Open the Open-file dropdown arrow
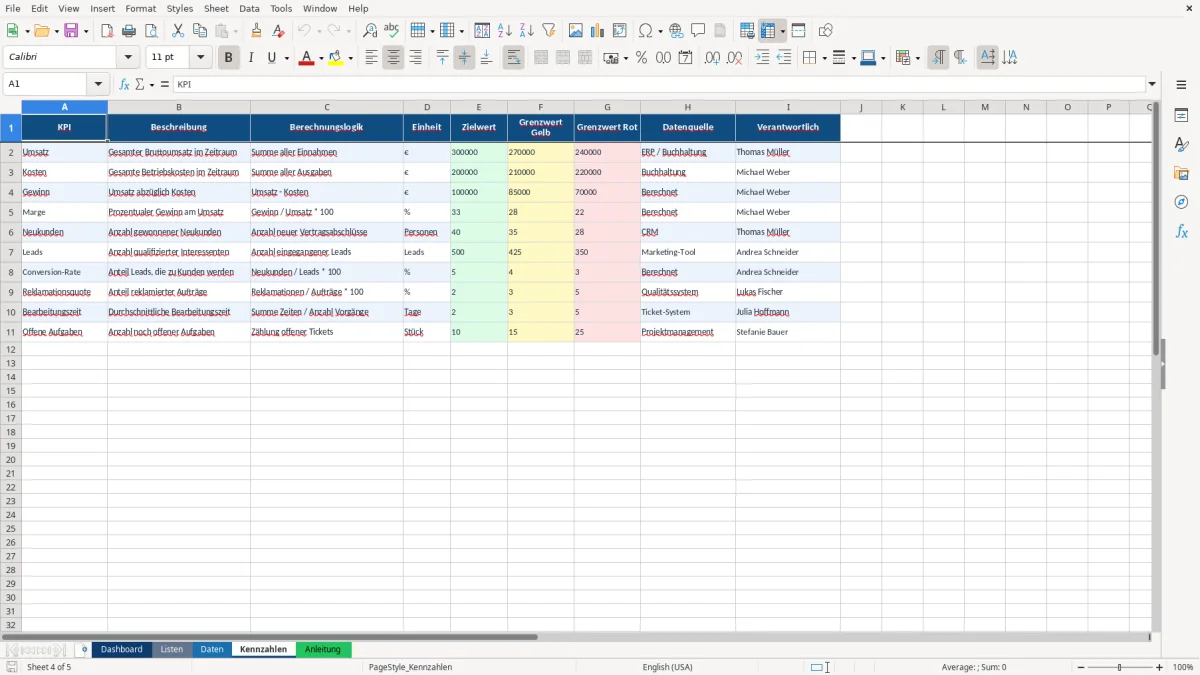This screenshot has height=675, width=1200. (55, 31)
